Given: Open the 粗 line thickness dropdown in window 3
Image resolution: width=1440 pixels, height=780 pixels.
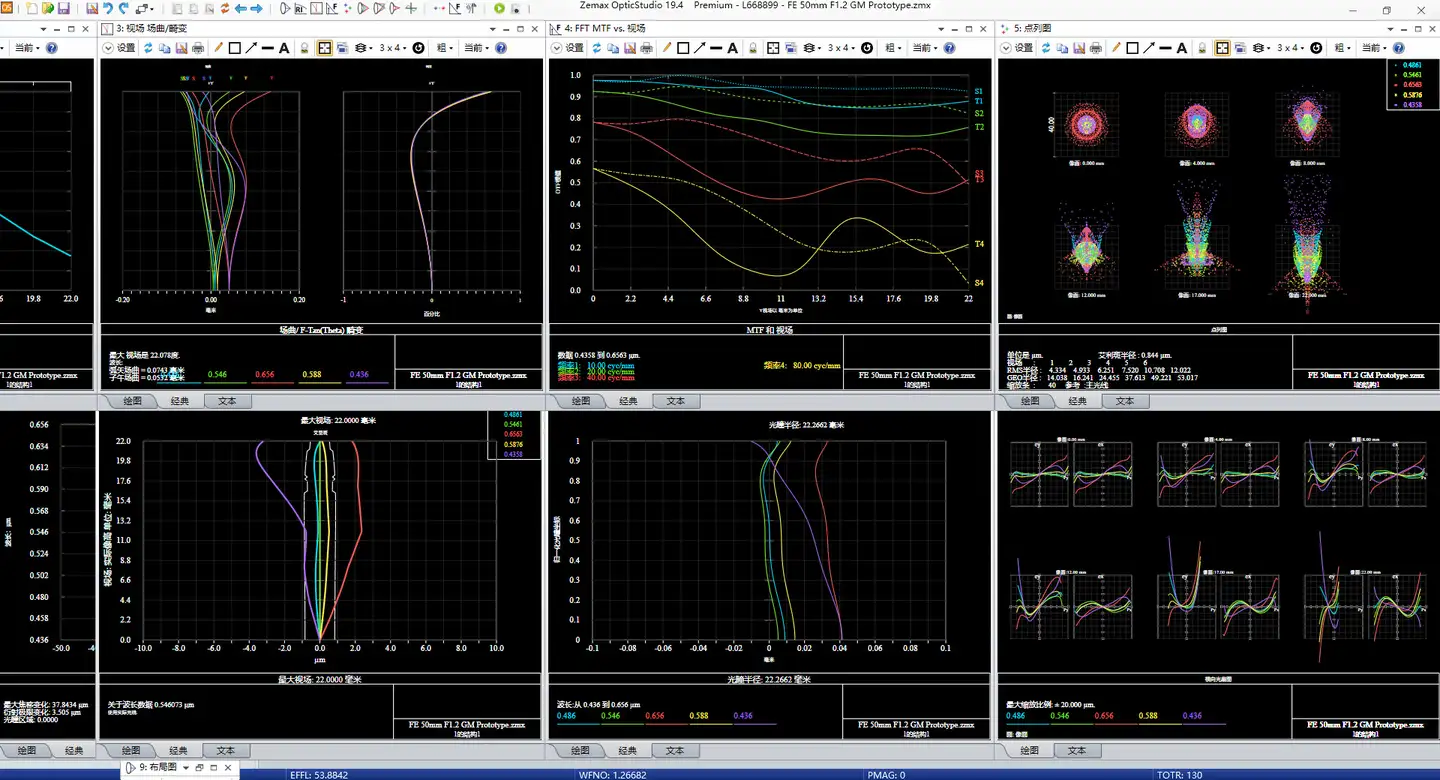Looking at the screenshot, I should (x=444, y=48).
